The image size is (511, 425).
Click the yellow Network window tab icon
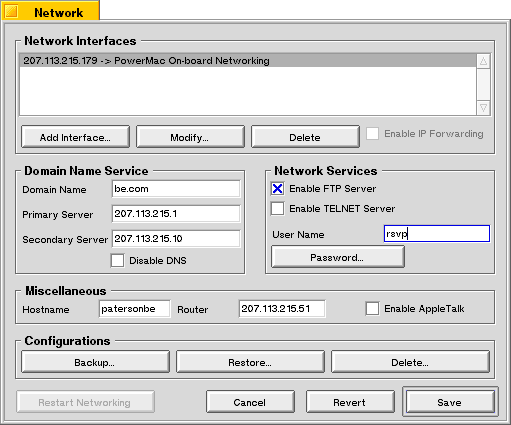[x=11, y=11]
